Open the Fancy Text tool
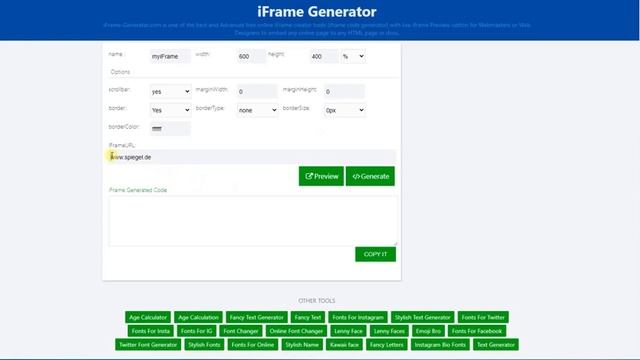Image resolution: width=640 pixels, height=360 pixels. pyautogui.click(x=308, y=317)
